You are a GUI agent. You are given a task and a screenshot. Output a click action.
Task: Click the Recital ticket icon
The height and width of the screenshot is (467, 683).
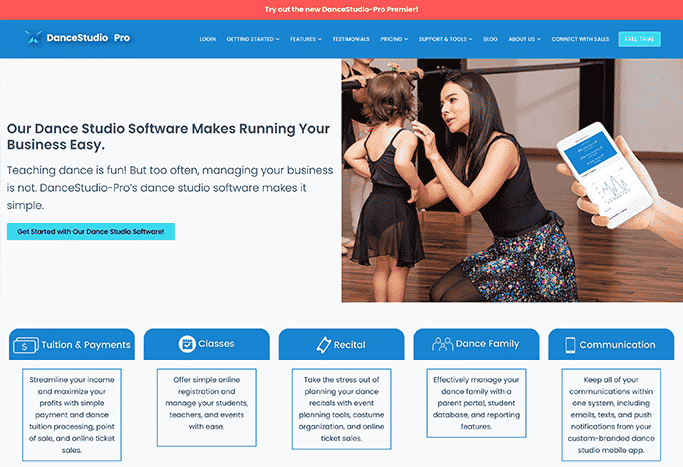click(x=324, y=345)
